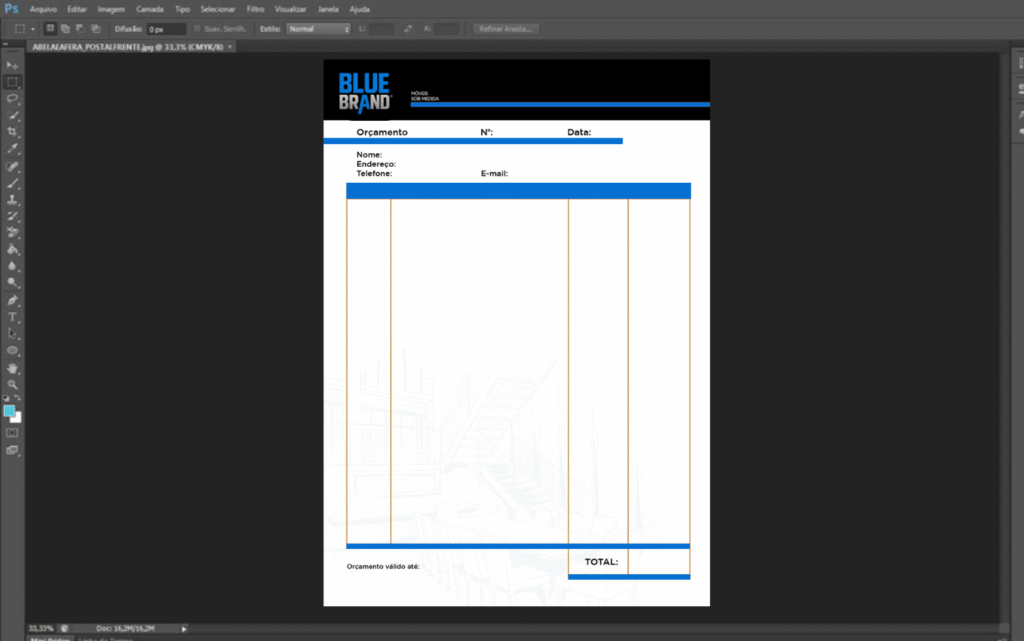Enable 'Add to selection' mode
Screen dimensions: 1024x641
65,29
